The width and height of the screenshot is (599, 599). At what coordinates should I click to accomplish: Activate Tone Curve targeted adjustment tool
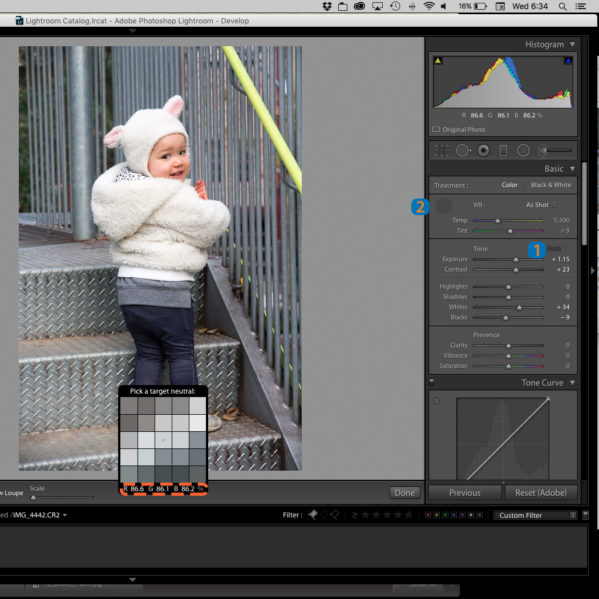coord(436,401)
